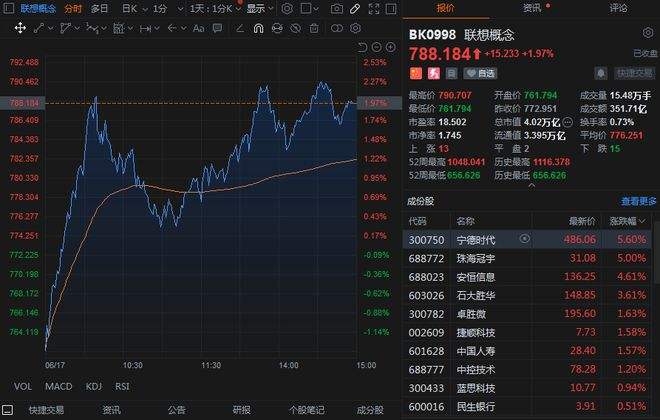The height and width of the screenshot is (420, 660).
Task: Toggle lock drawings icon
Action: (x=277, y=28)
